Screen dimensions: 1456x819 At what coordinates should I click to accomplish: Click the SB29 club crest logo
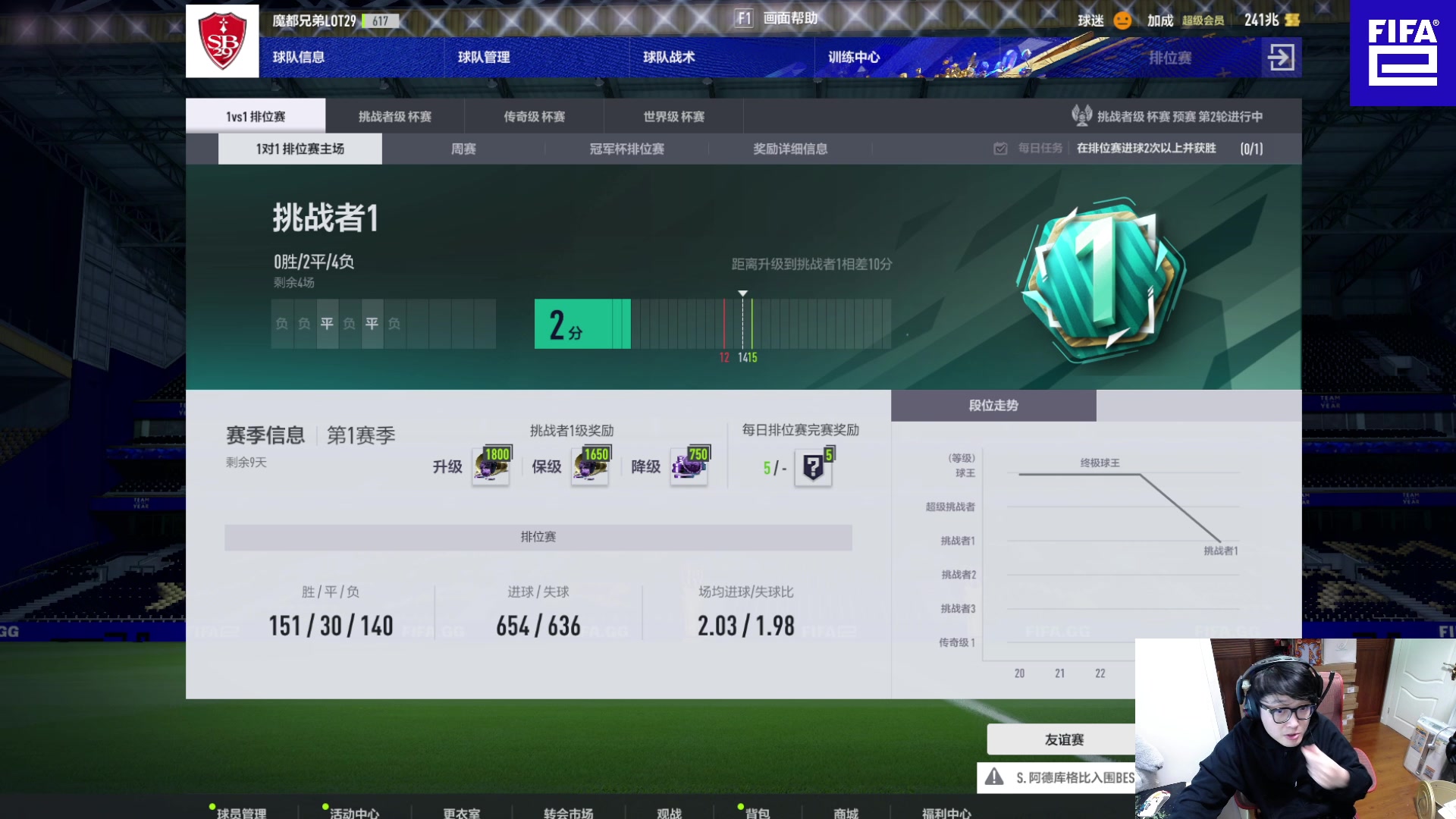tap(222, 41)
